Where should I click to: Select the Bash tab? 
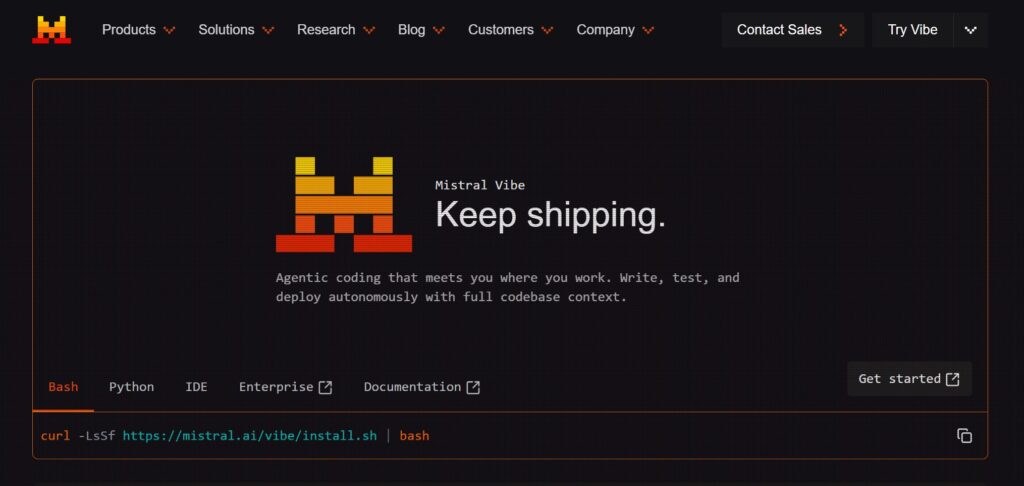point(63,387)
